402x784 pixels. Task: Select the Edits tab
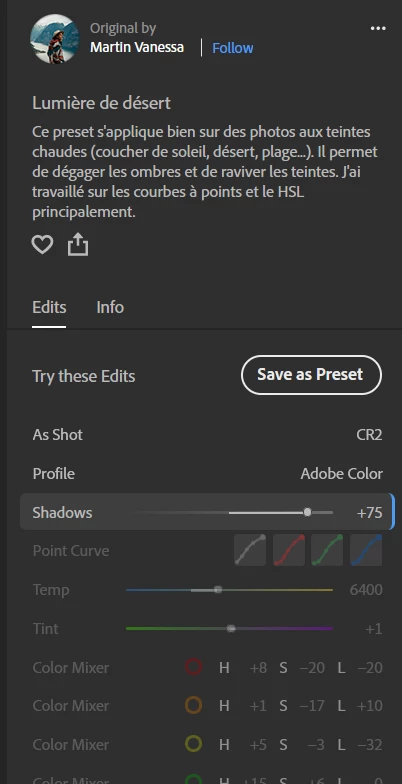coord(49,306)
